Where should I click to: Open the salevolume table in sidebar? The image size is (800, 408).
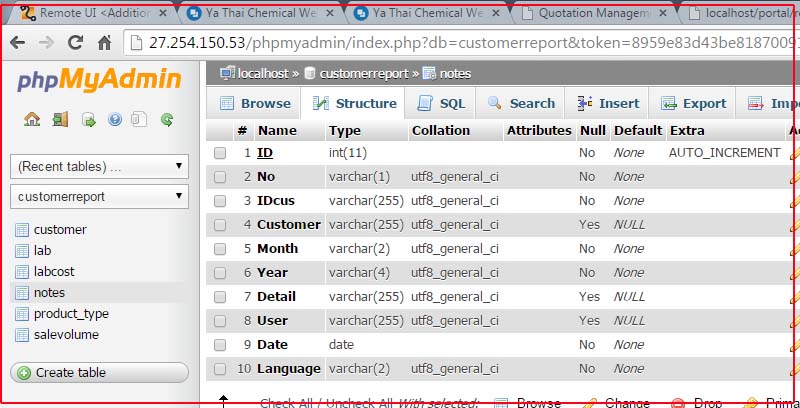(66, 335)
